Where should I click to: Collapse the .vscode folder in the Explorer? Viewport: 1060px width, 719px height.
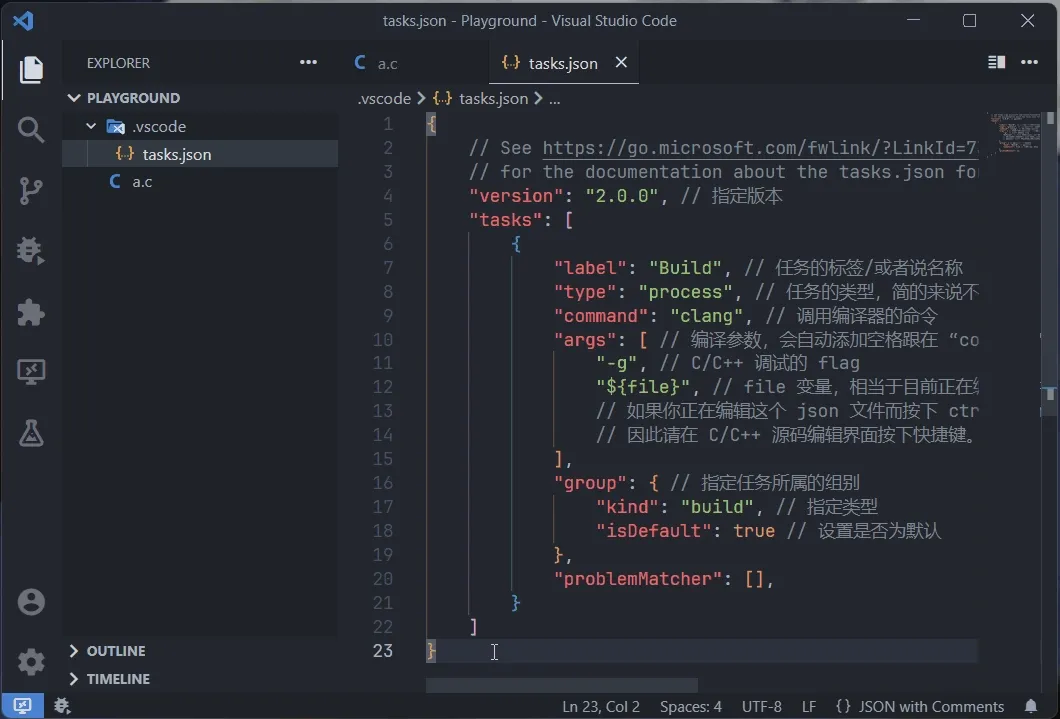pos(90,126)
